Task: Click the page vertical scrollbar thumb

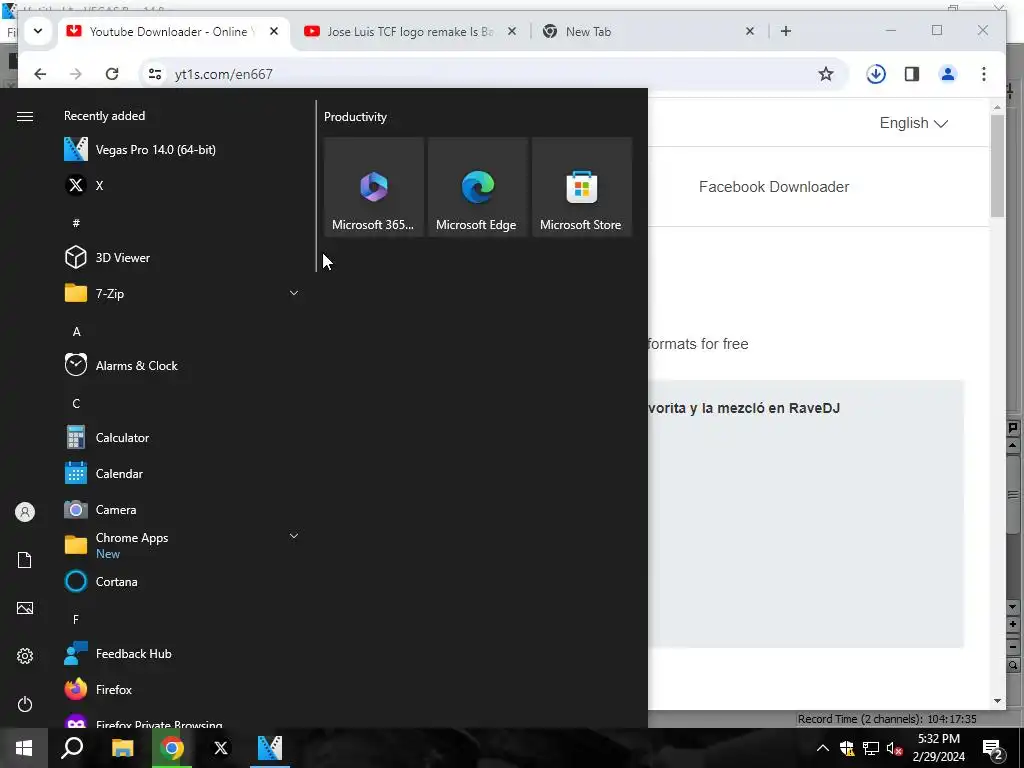Action: click(997, 166)
